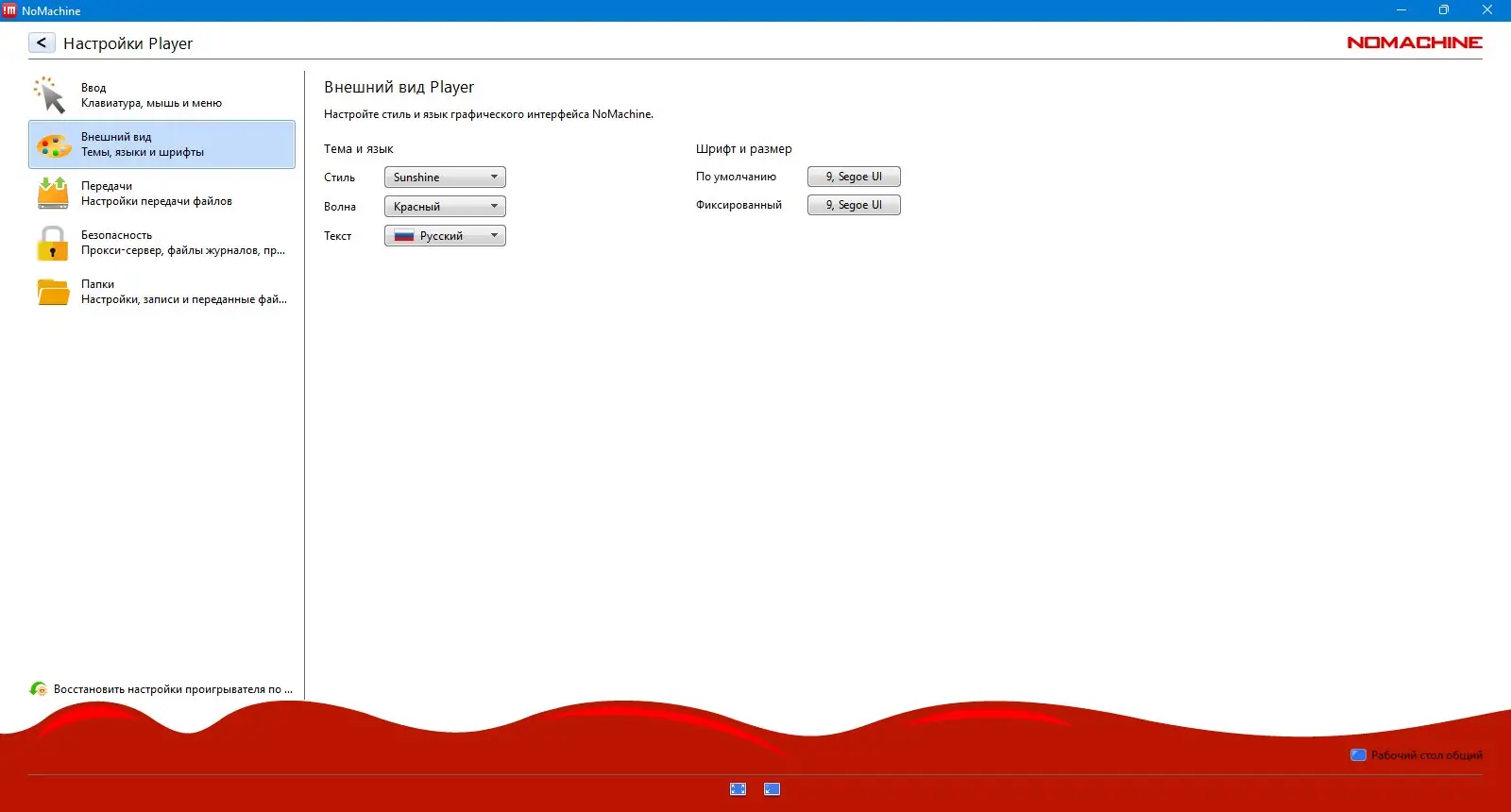
Task: Minimize the NoMachine window
Action: 1401,10
